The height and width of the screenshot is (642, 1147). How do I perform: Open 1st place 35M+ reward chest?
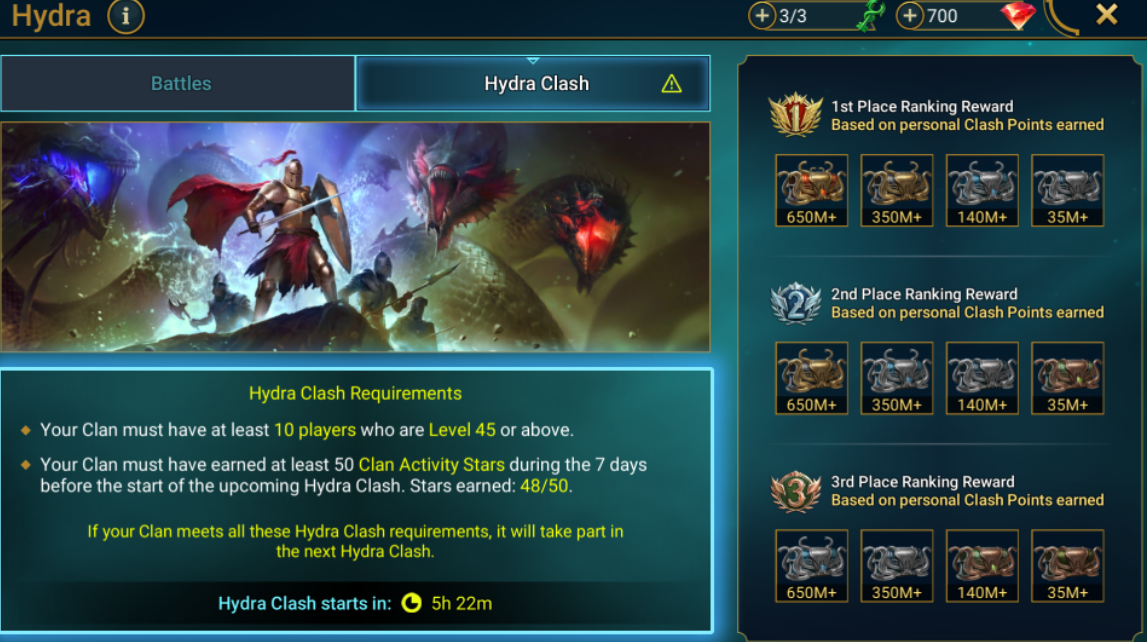(x=1067, y=190)
